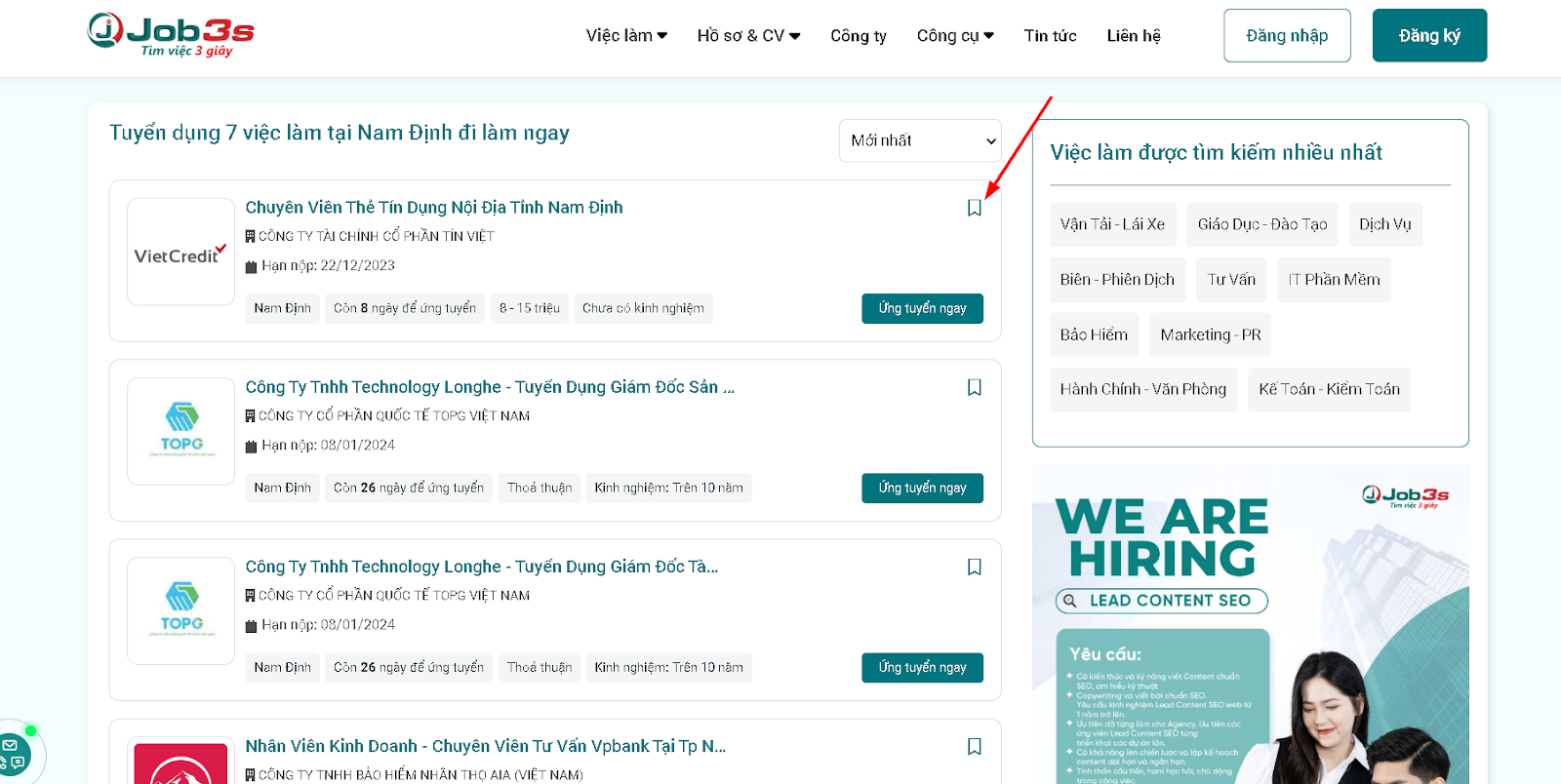Click the VietCredit company logo
1561x784 pixels.
(180, 253)
